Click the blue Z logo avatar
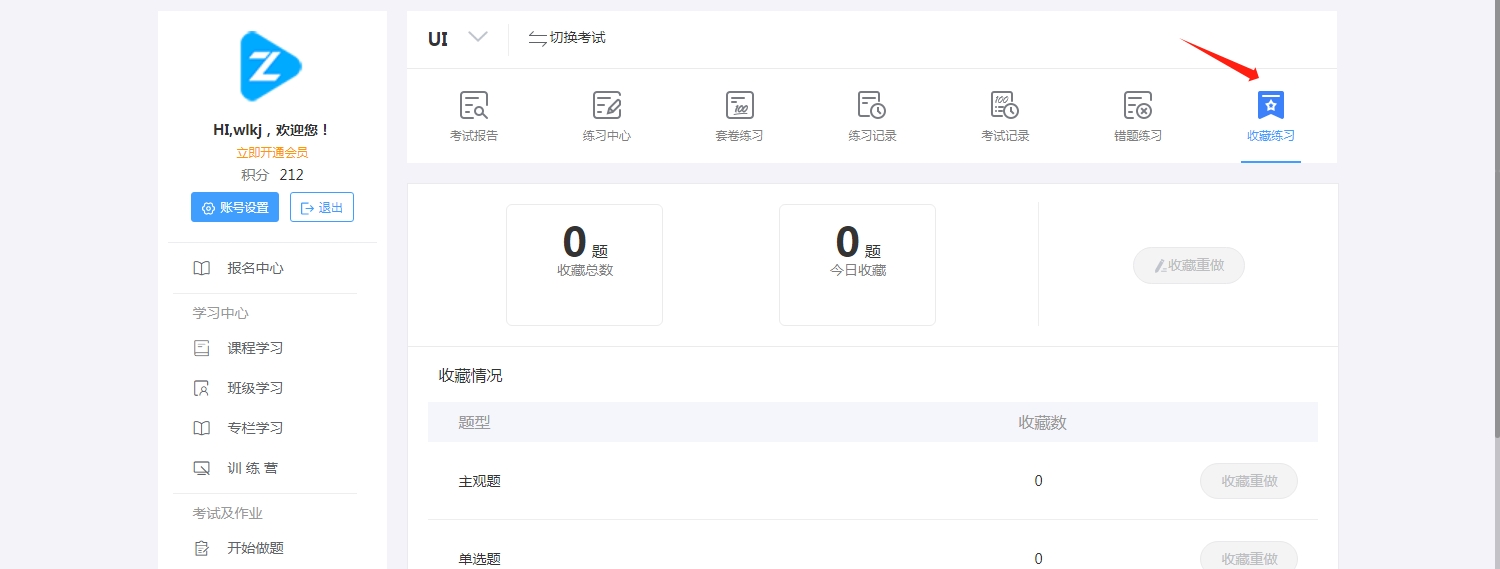Screen dimensions: 1500x569 click(x=271, y=66)
